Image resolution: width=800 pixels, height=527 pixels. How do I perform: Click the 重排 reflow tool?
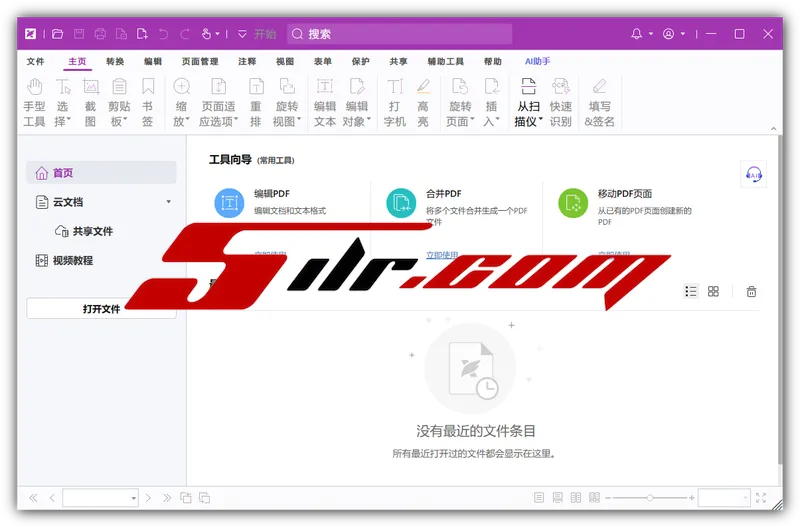coord(256,103)
